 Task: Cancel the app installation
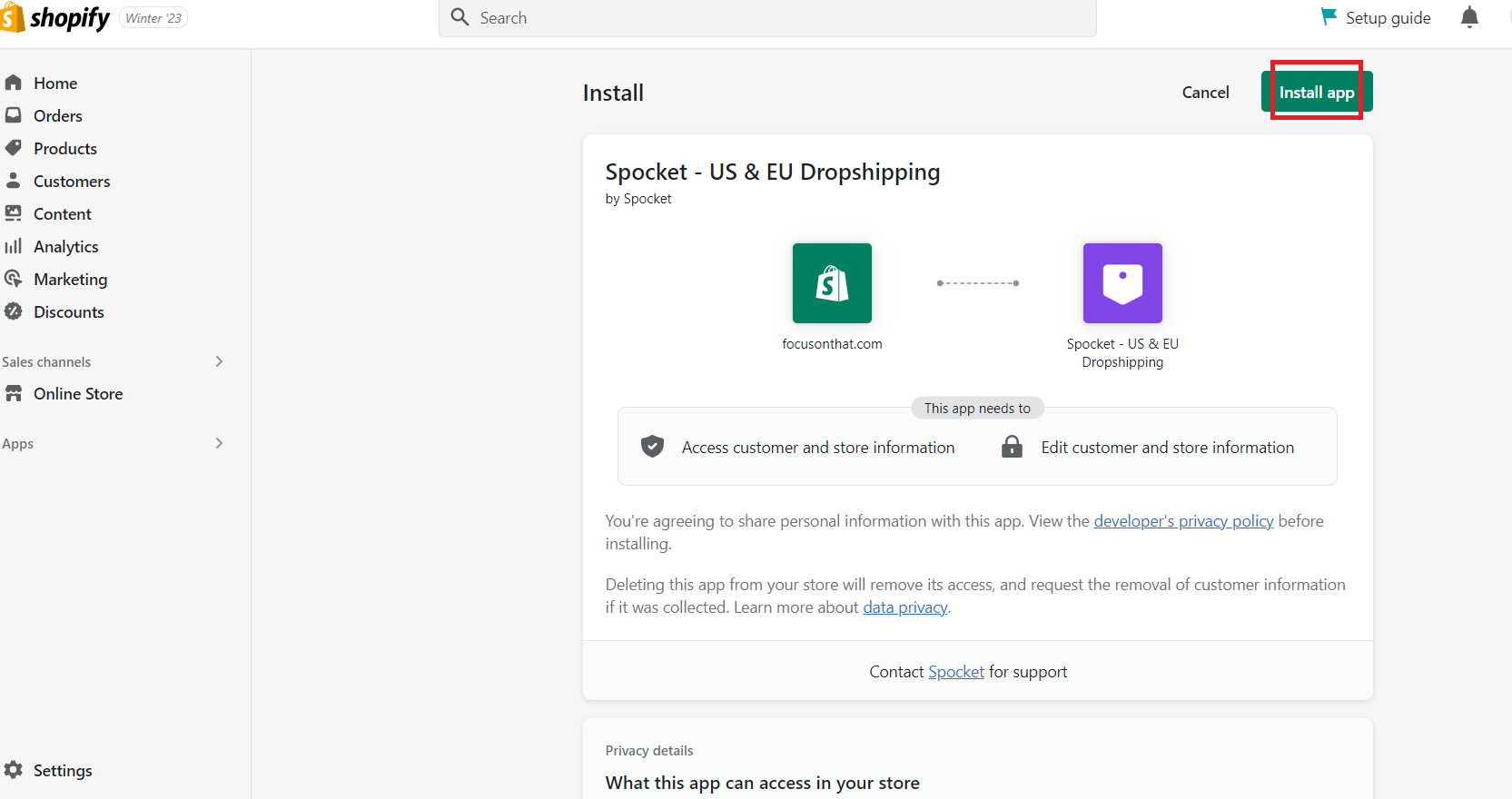[1205, 92]
